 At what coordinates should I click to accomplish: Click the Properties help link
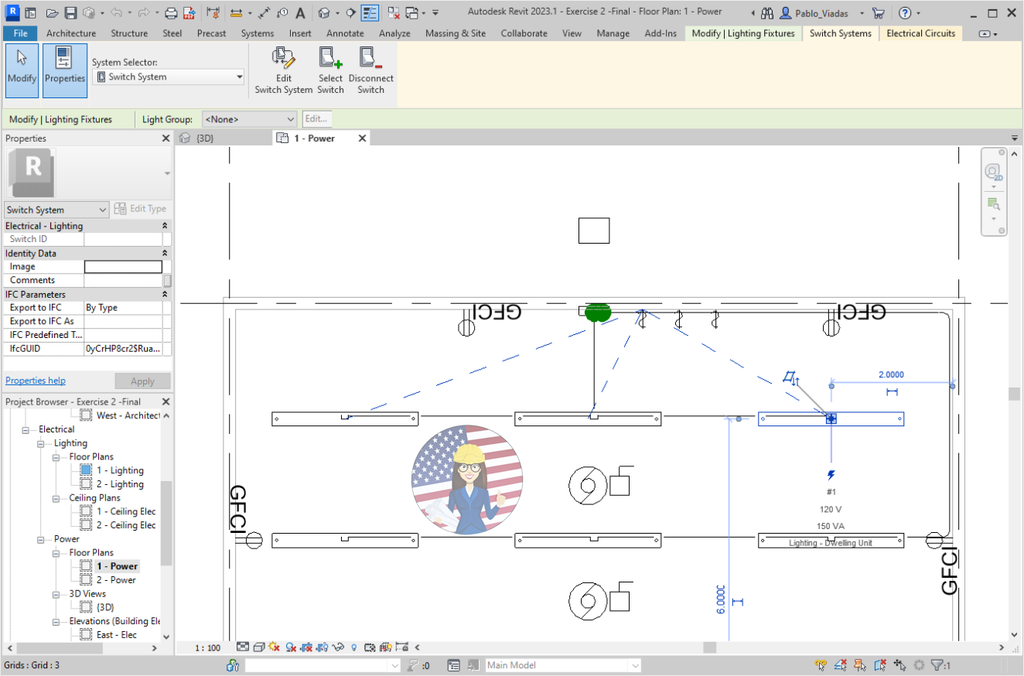pyautogui.click(x=35, y=380)
